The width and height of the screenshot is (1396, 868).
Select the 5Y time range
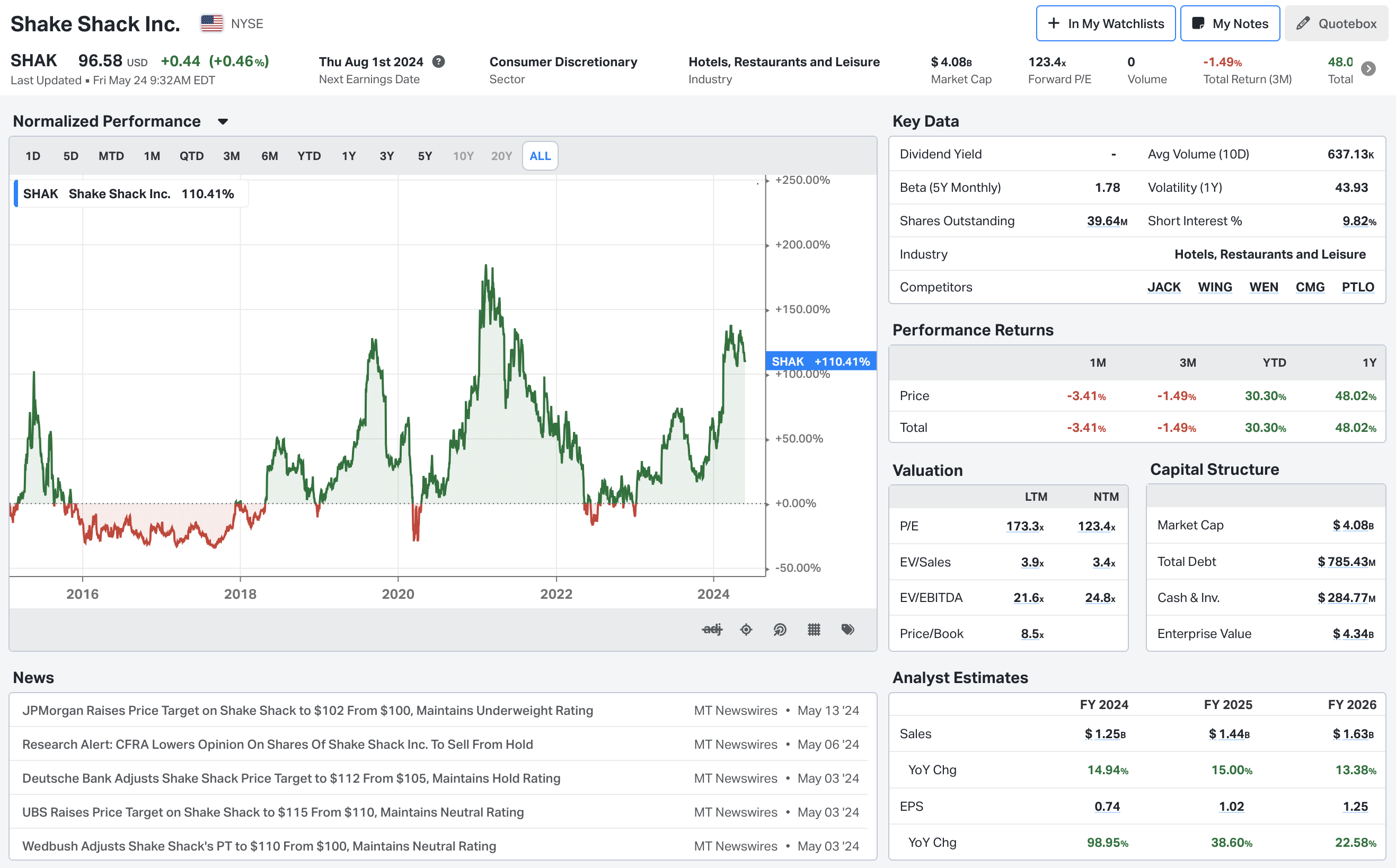425,156
